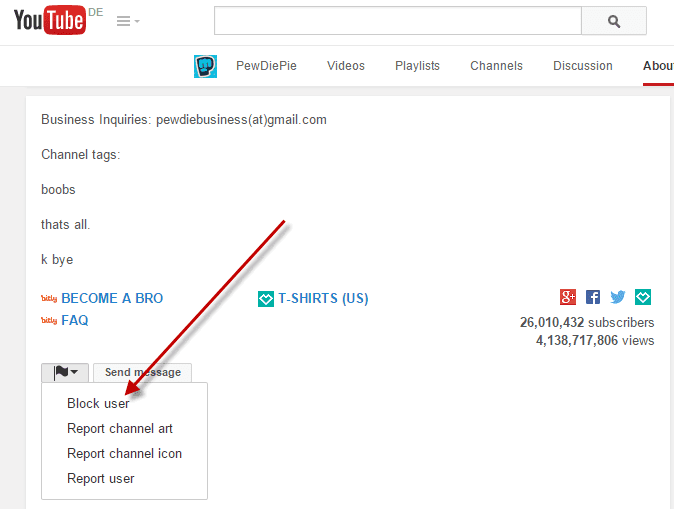Viewport: 674px width, 509px height.
Task: Toggle the flag dropdown button
Action: tap(65, 372)
